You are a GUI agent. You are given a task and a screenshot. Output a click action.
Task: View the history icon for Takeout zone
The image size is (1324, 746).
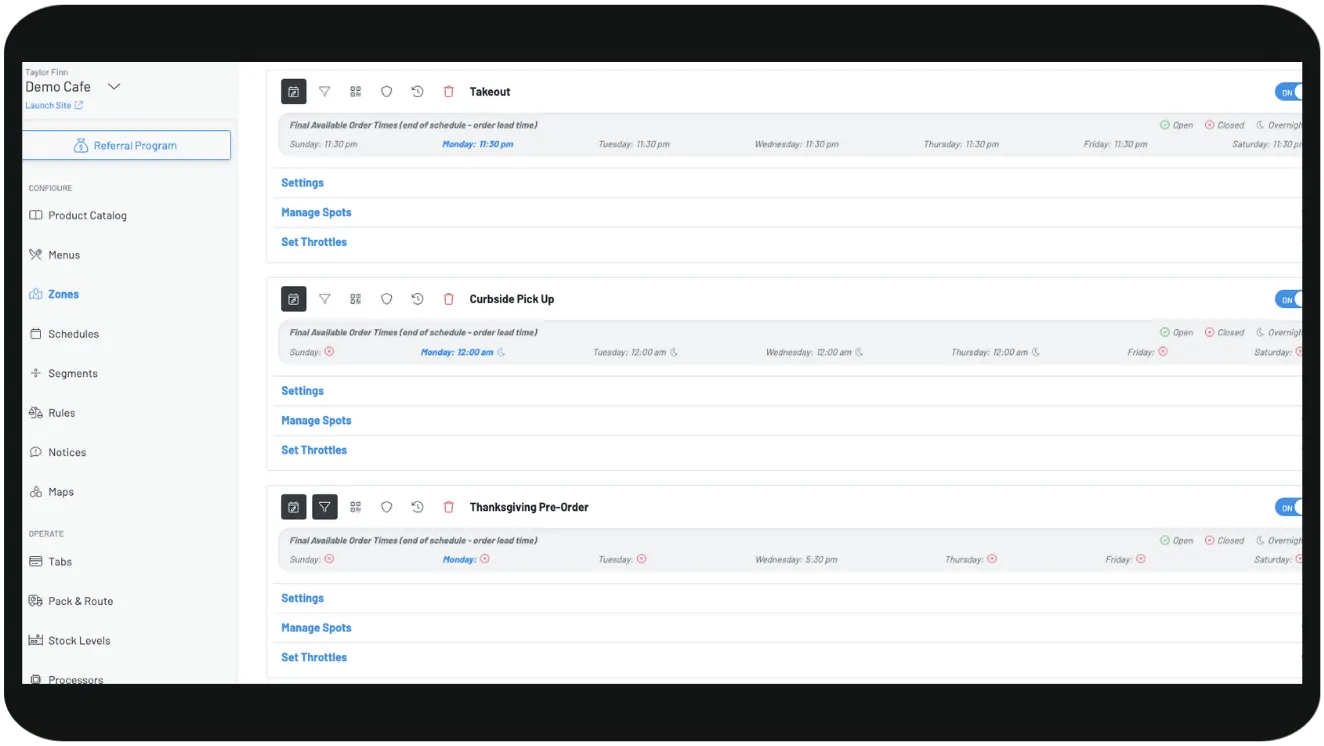[417, 91]
